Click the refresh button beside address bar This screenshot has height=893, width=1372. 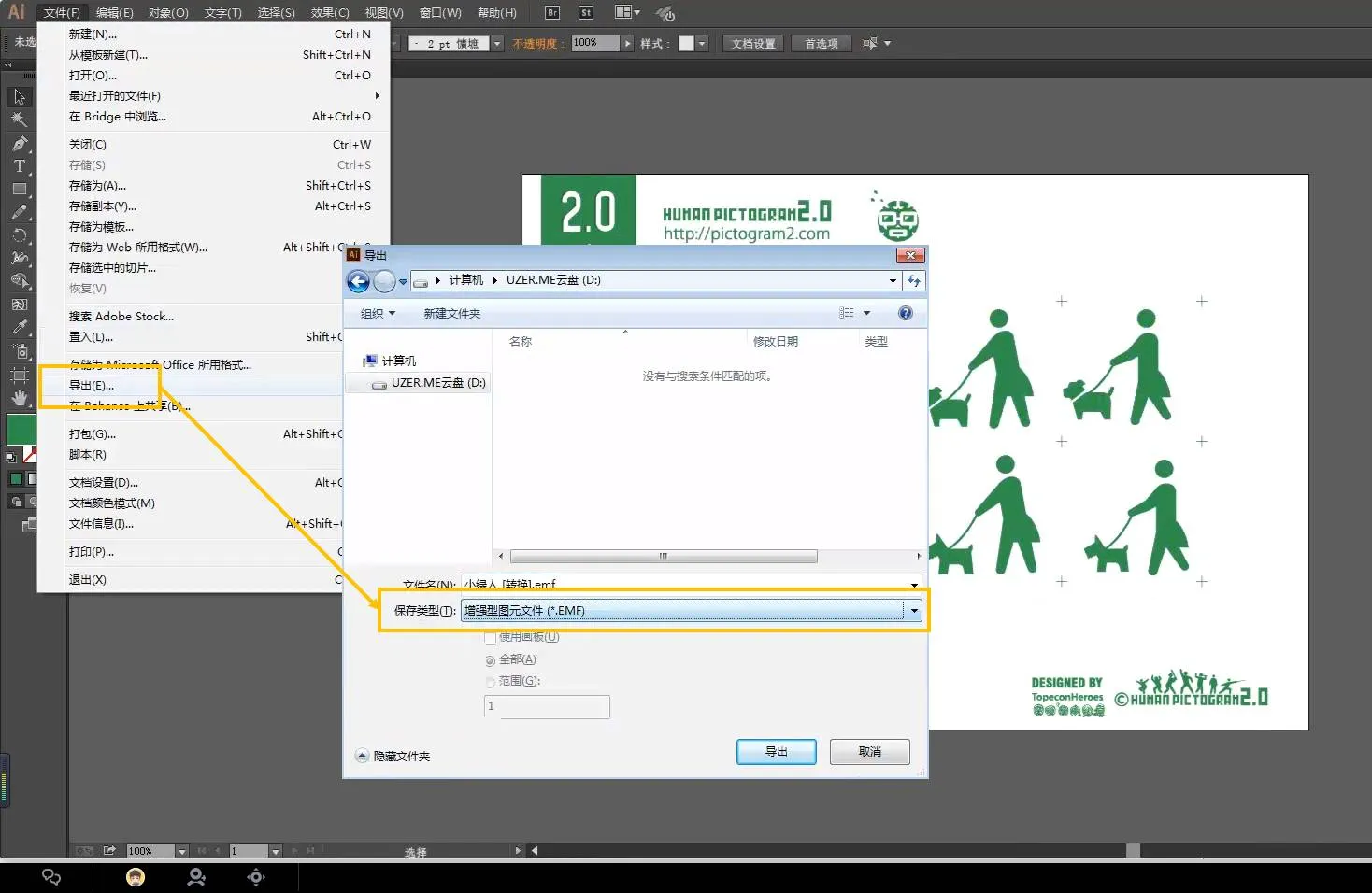coord(914,280)
